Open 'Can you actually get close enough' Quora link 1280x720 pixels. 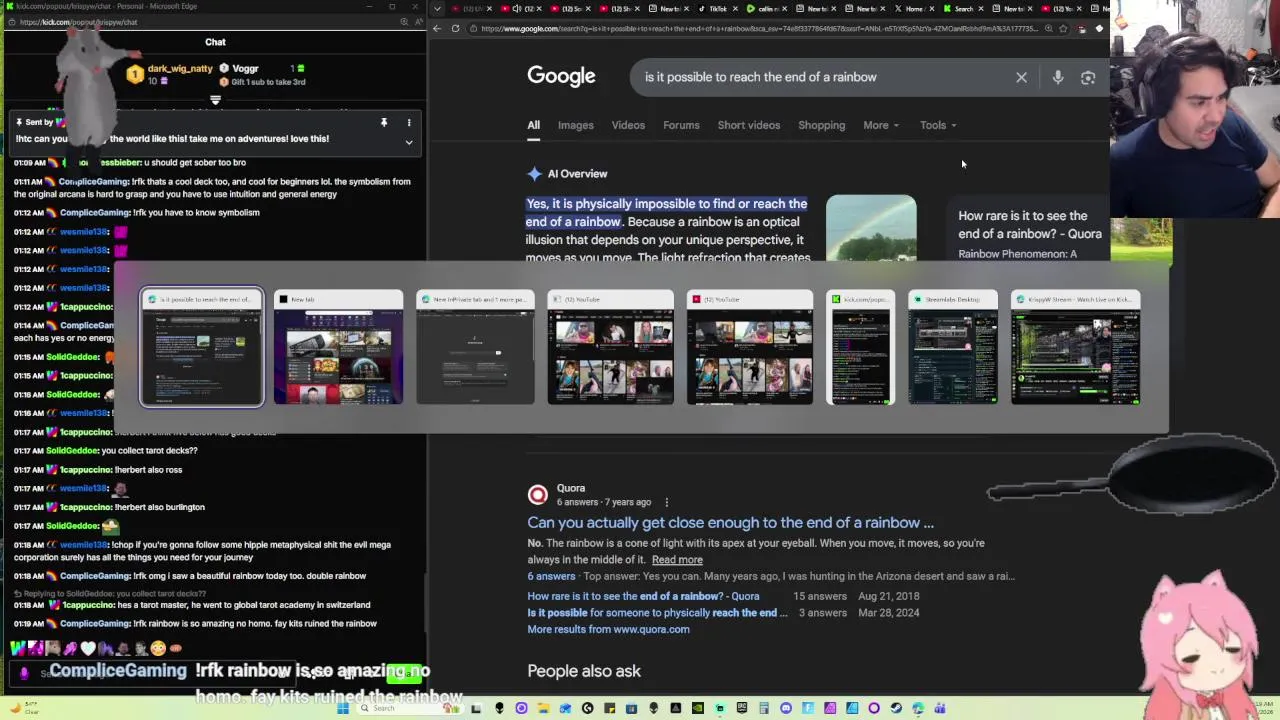pos(730,523)
